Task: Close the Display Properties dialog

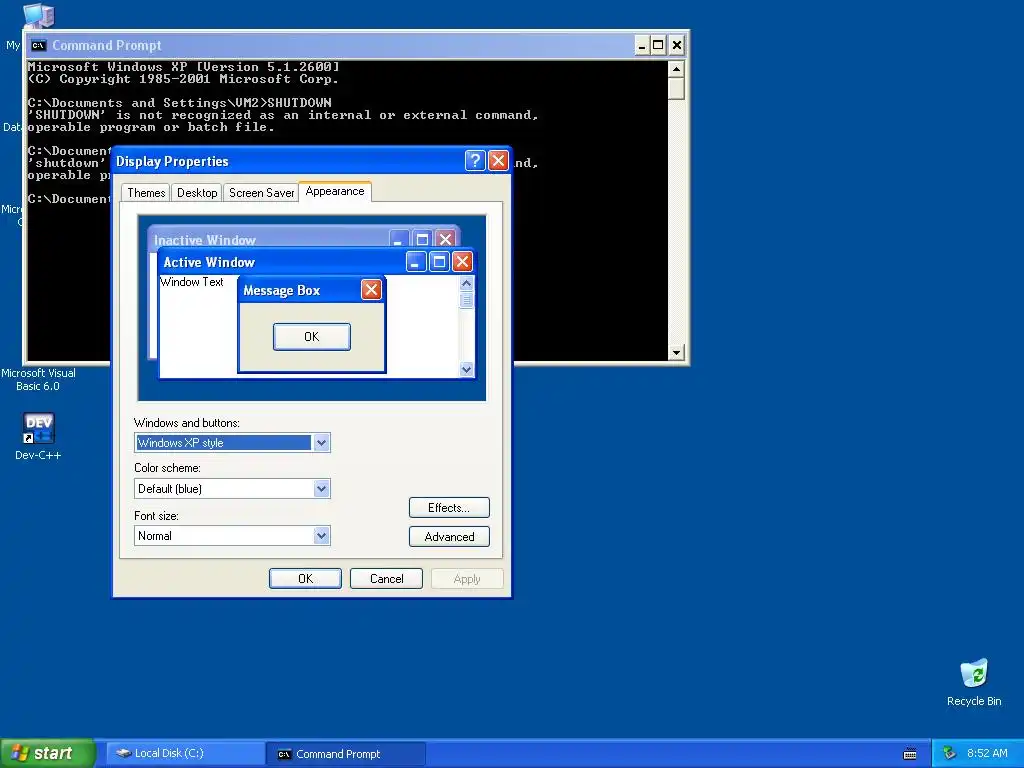Action: tap(498, 161)
